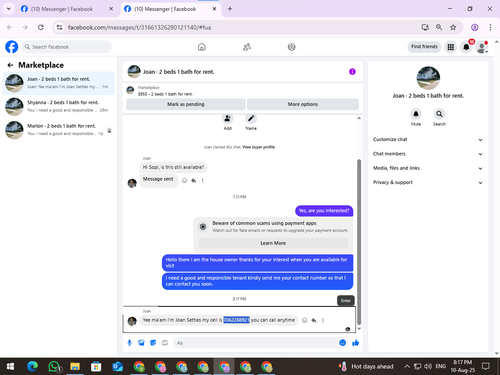Select the second Messenger browser tab
The width and height of the screenshot is (500, 375).
pos(169,9)
